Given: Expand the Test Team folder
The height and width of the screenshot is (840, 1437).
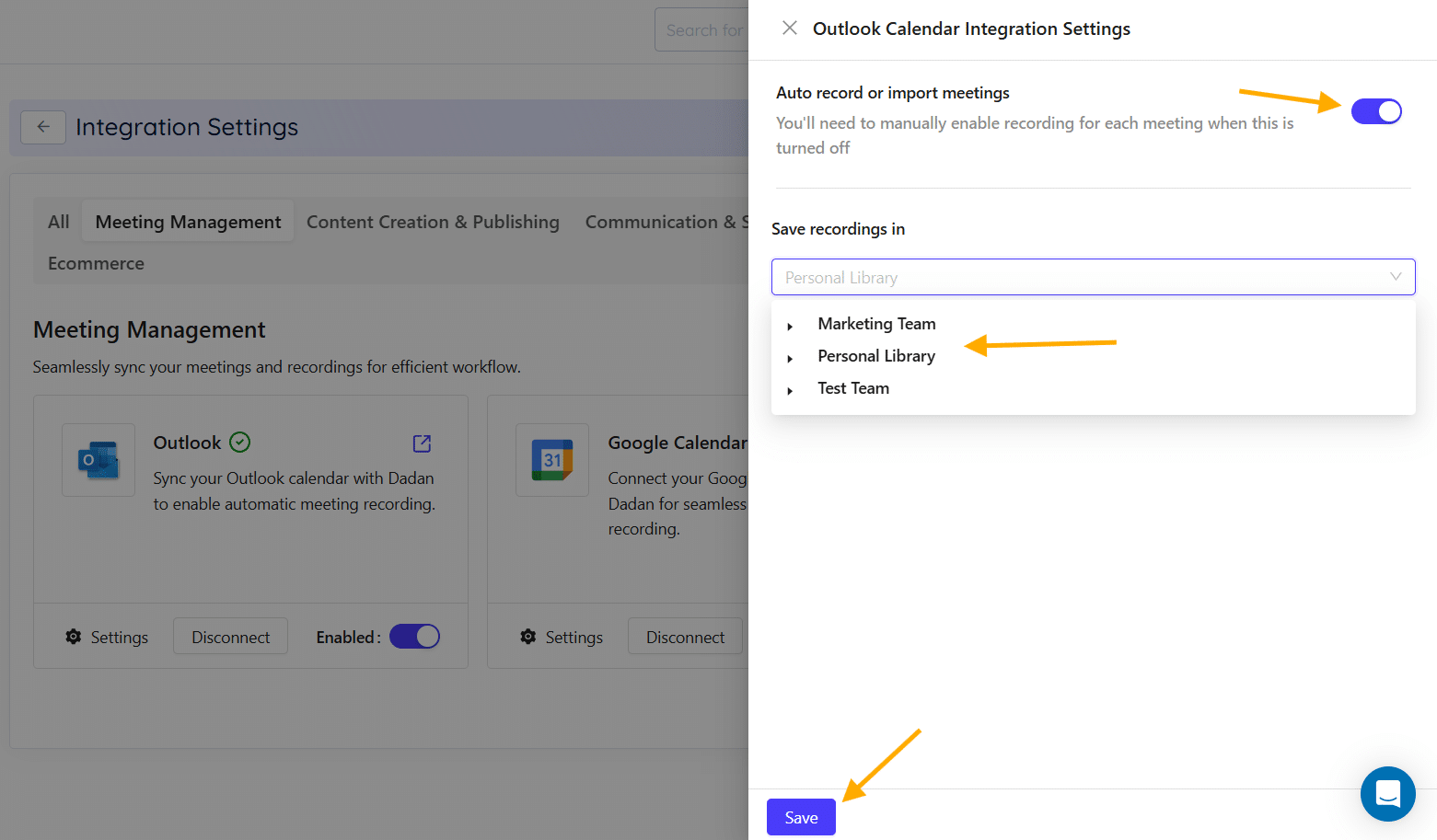Looking at the screenshot, I should (790, 388).
